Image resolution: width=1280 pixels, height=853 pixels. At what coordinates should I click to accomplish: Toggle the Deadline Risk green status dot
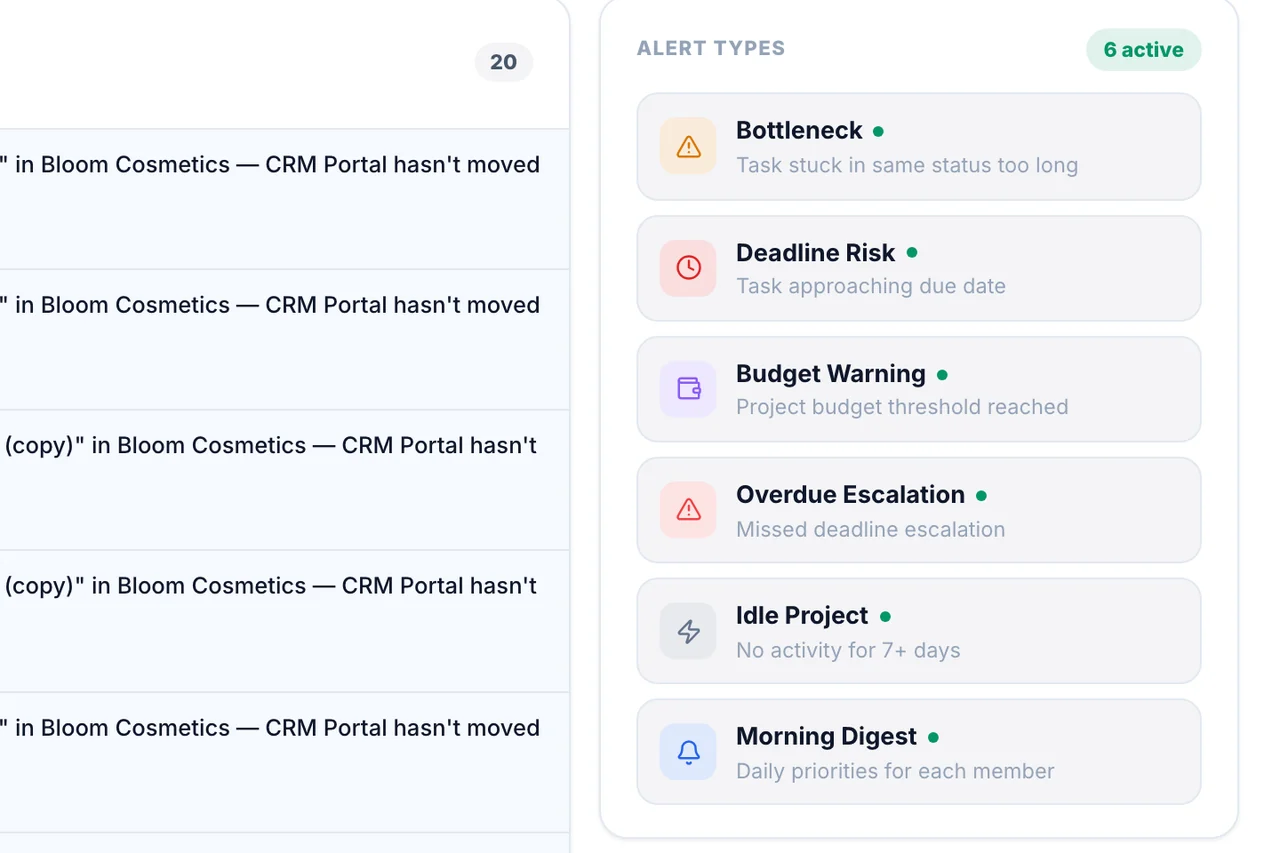(x=911, y=253)
